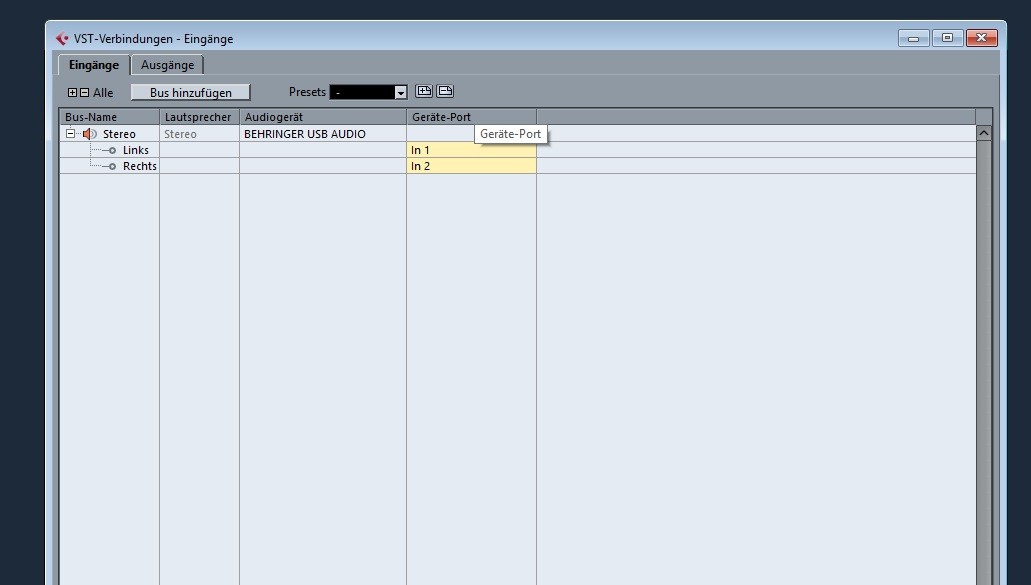Viewport: 1031px width, 585px height.
Task: Select the Links channel row
Action: (517, 150)
